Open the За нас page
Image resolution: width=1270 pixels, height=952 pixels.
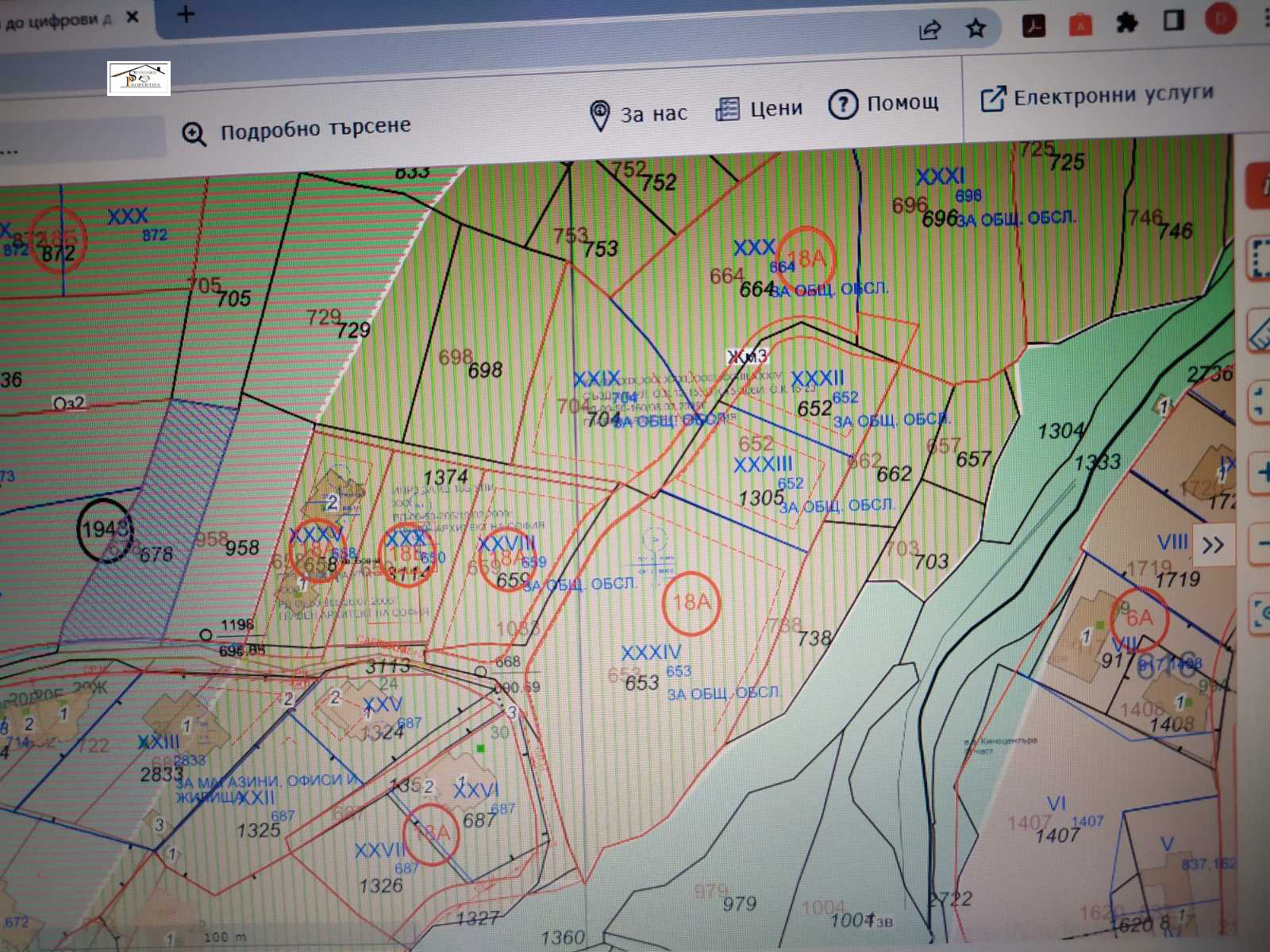pos(638,114)
